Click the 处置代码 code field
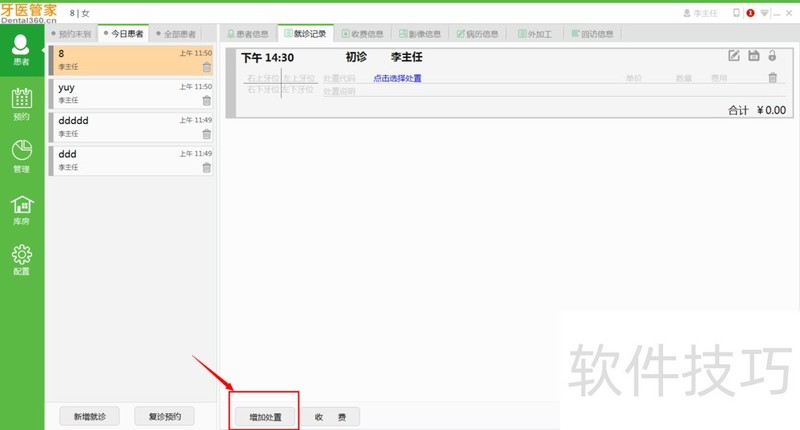Viewport: 800px width, 430px height. click(339, 78)
